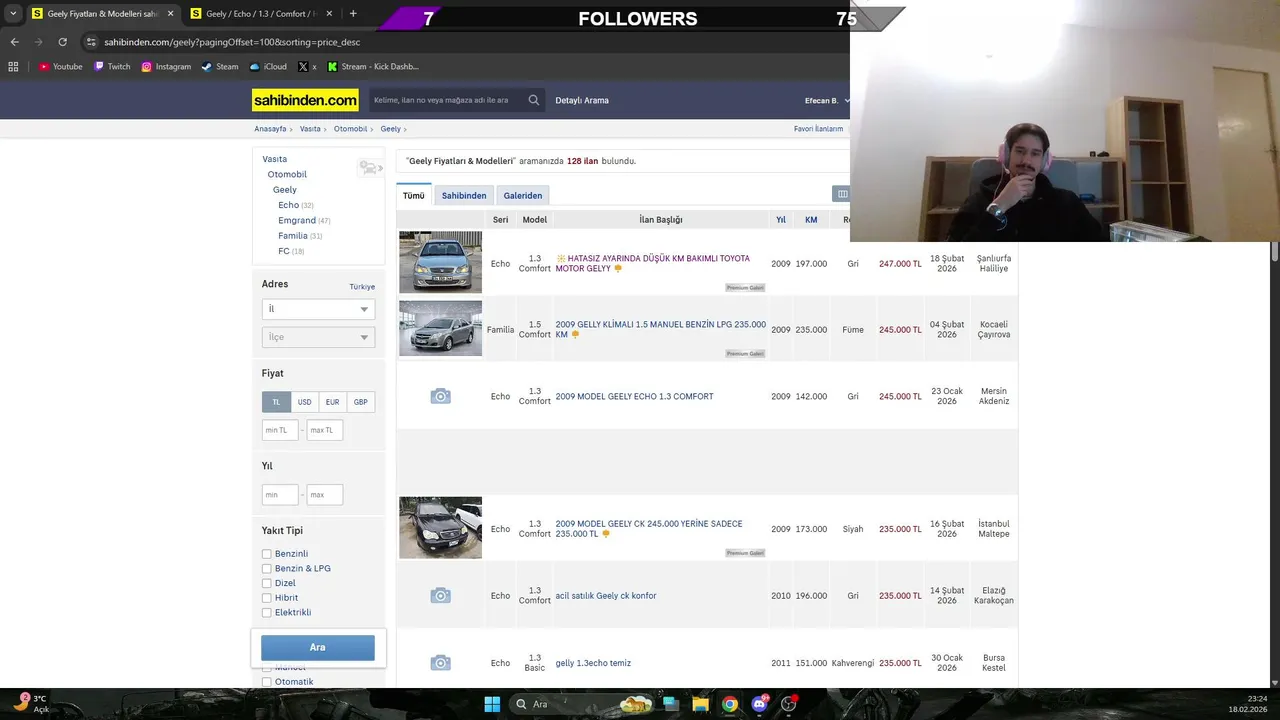This screenshot has height=720, width=1280.
Task: Open Favori İlanlarım
Action: point(818,129)
